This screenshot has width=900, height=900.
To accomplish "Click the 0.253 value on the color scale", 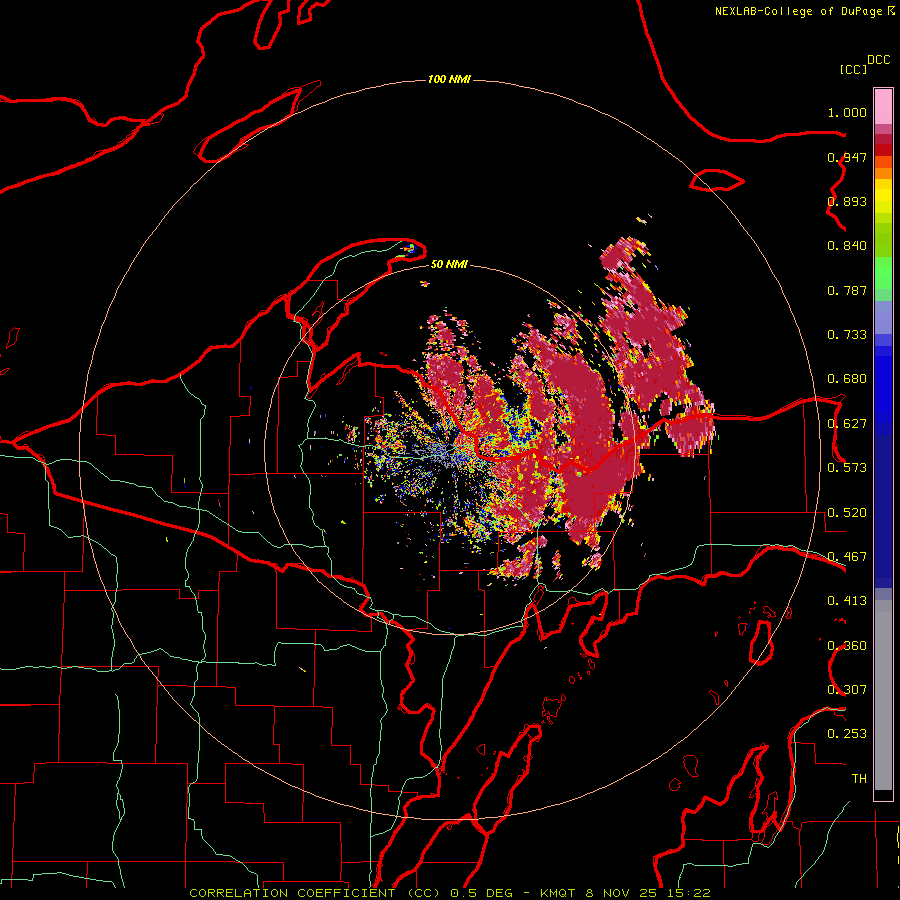I will click(847, 734).
